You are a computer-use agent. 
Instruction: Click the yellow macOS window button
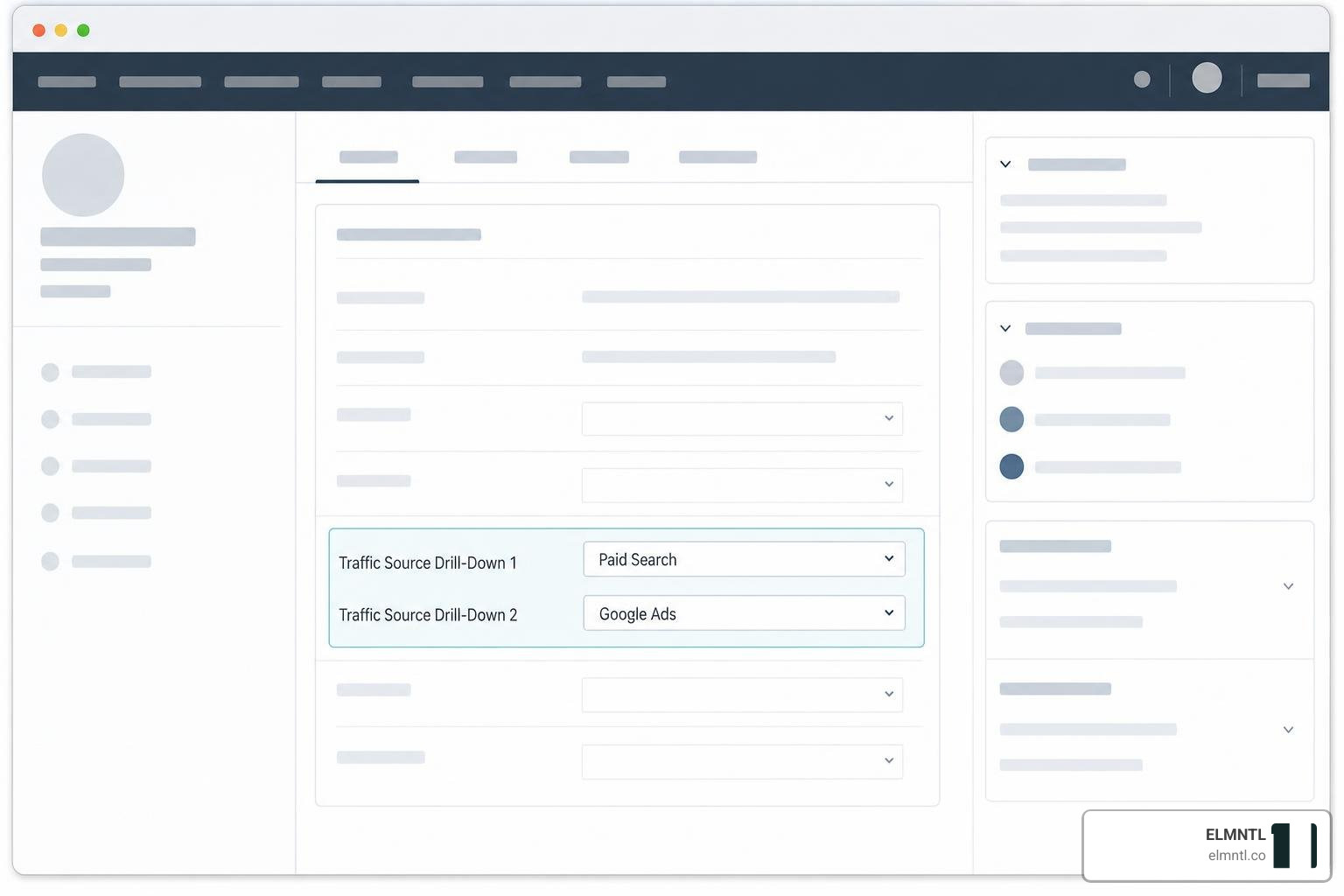(61, 31)
